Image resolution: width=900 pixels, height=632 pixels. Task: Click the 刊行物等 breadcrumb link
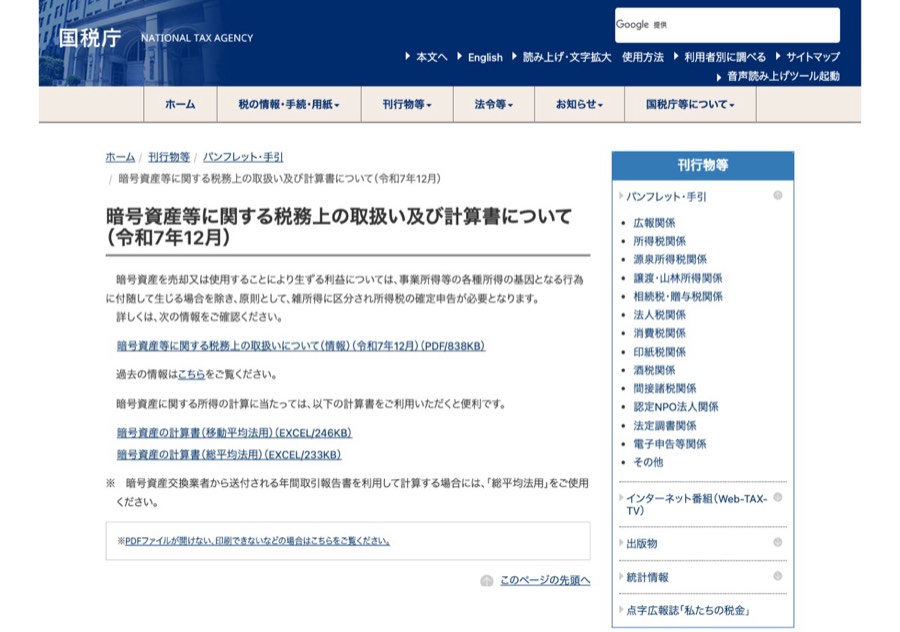[169, 157]
